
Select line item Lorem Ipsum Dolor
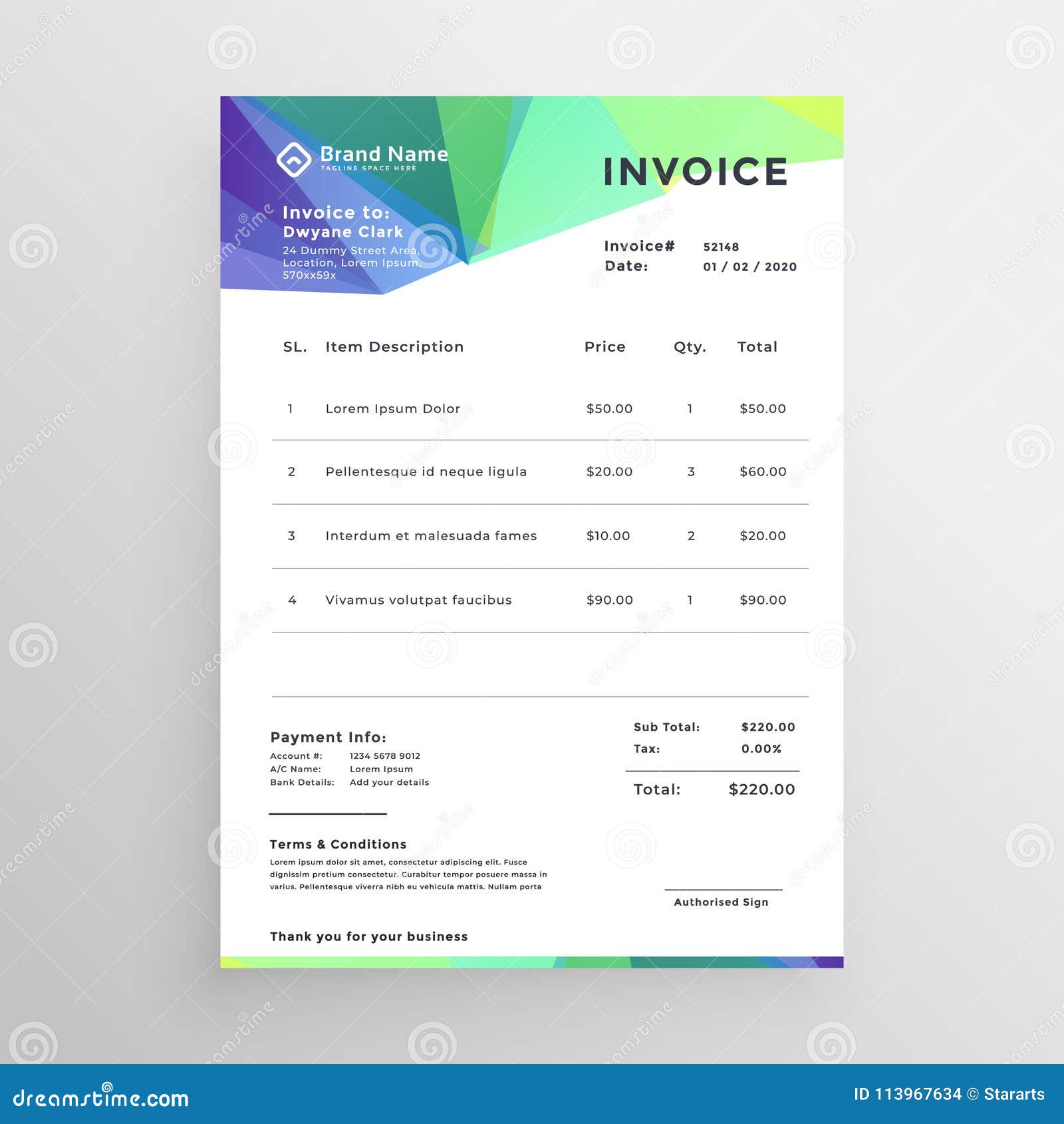[393, 408]
